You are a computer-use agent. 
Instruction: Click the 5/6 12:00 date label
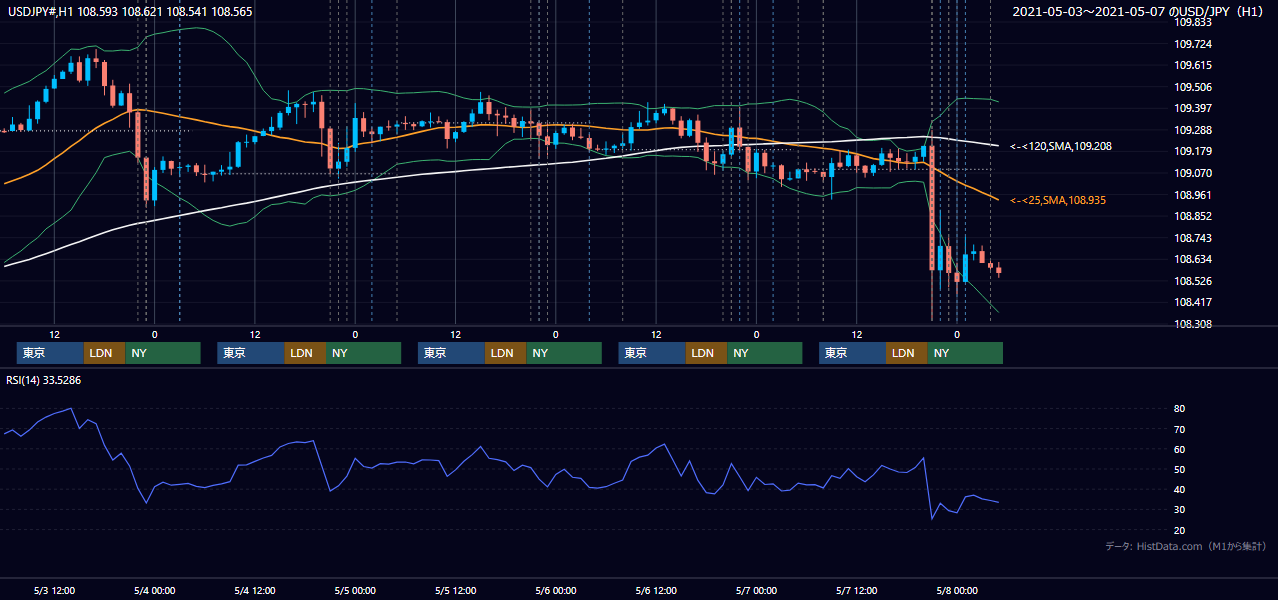tap(656, 590)
